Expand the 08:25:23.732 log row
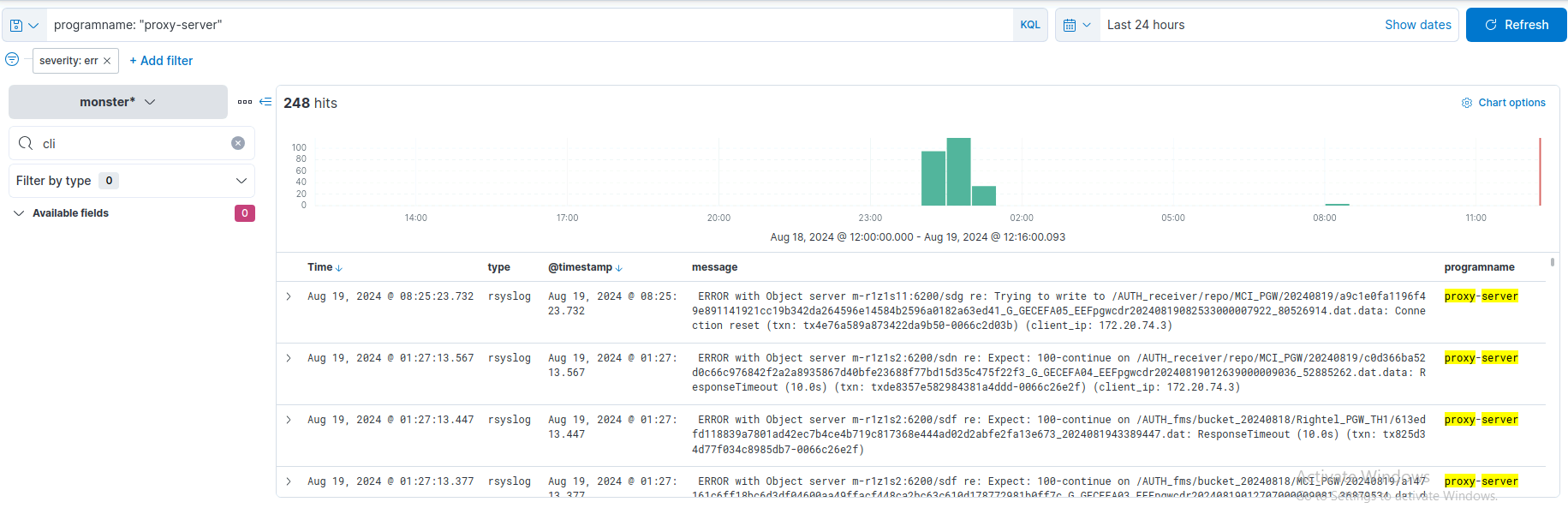This screenshot has width=1568, height=508. pyautogui.click(x=289, y=296)
